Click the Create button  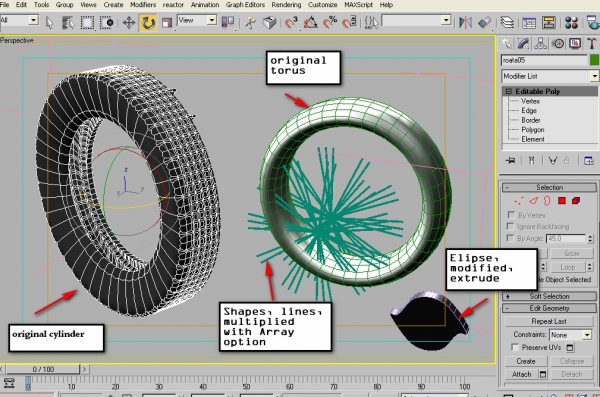coord(526,361)
